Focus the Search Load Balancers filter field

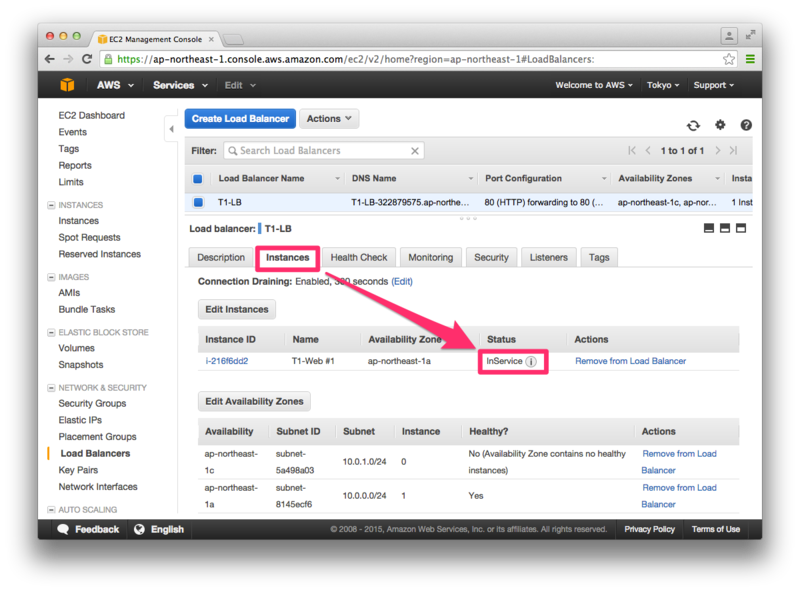(323, 151)
